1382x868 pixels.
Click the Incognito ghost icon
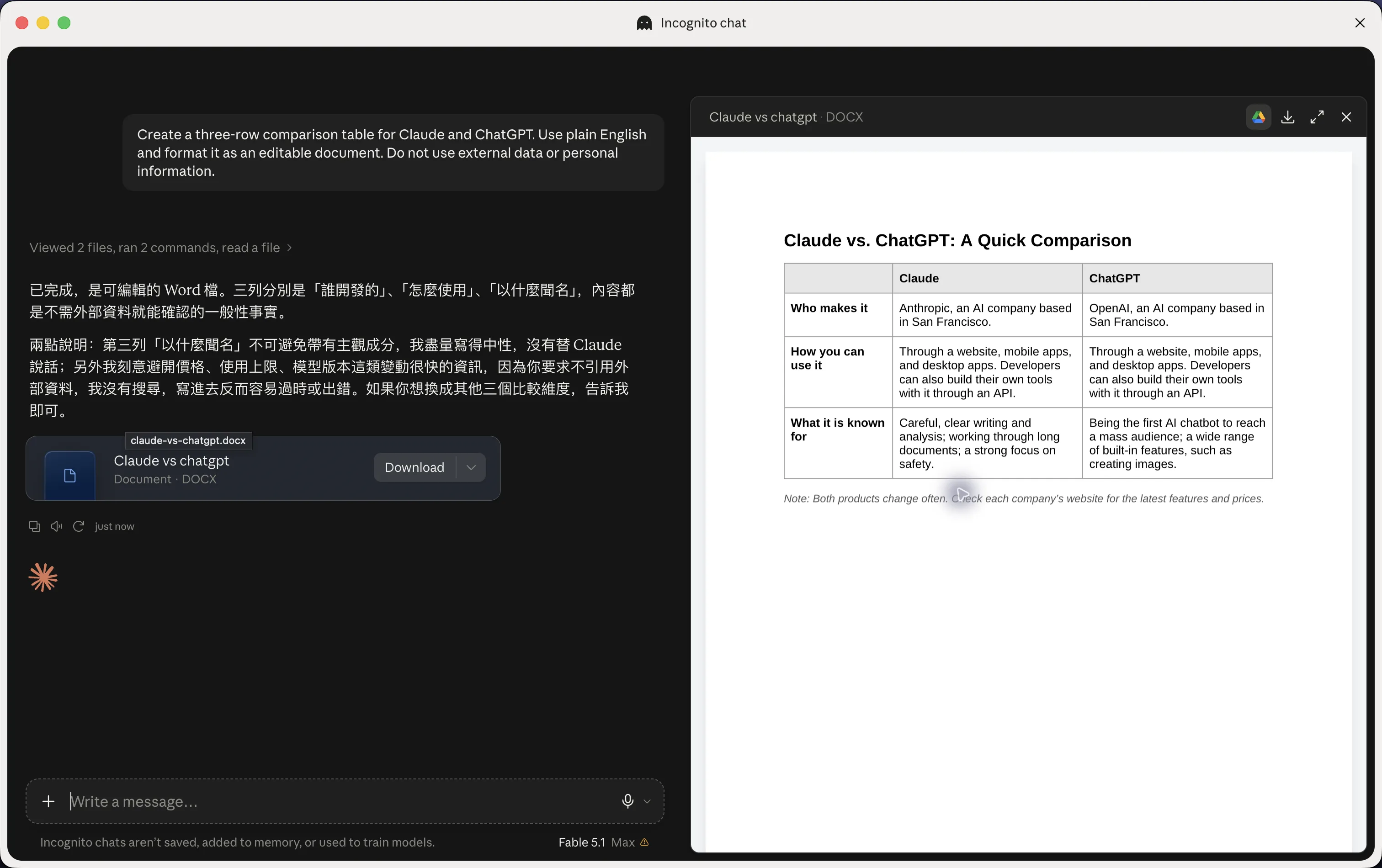(644, 23)
